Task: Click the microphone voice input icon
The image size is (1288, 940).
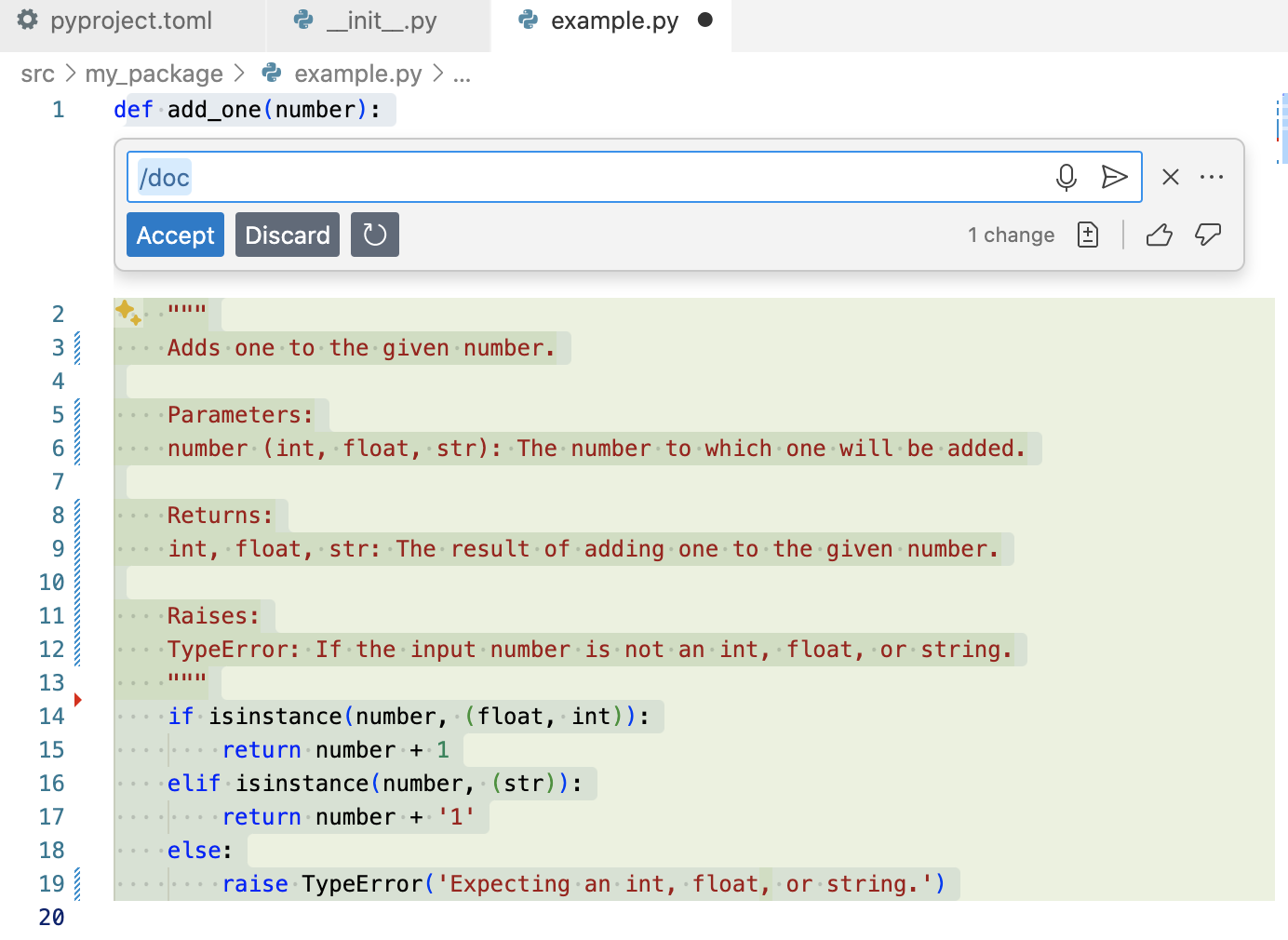Action: 1066,177
